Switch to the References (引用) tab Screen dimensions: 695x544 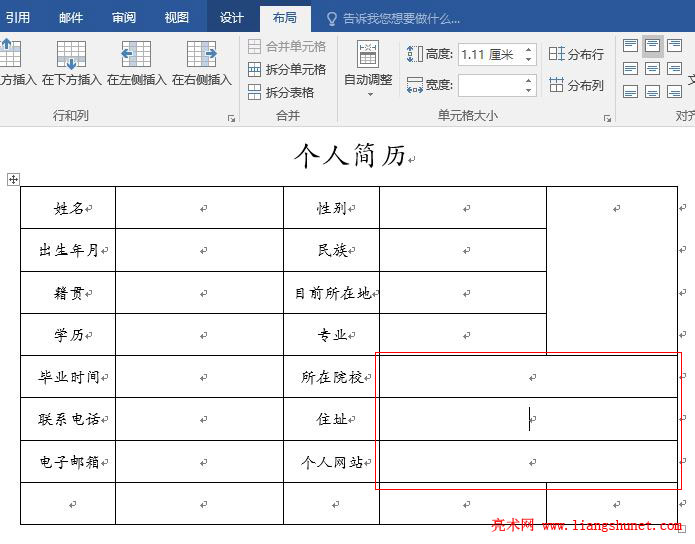point(18,17)
